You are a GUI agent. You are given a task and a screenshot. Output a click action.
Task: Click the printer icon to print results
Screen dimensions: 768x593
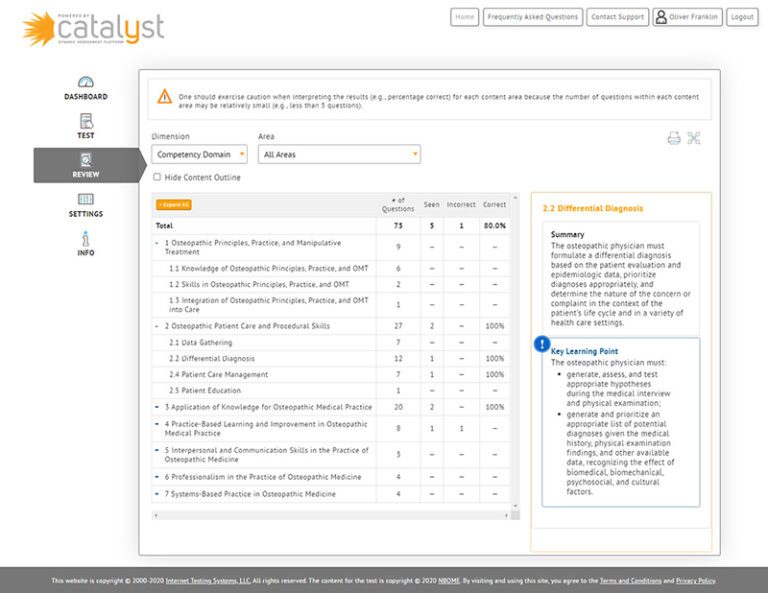pyautogui.click(x=674, y=138)
